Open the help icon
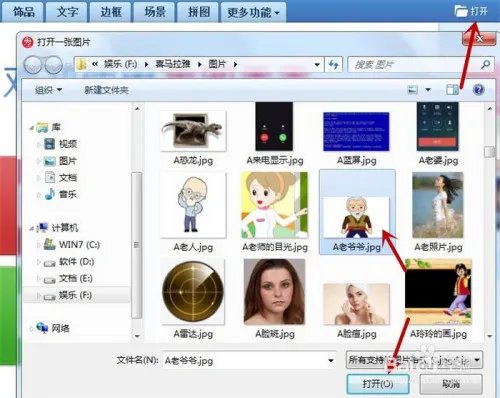The image size is (500, 398). (x=478, y=90)
